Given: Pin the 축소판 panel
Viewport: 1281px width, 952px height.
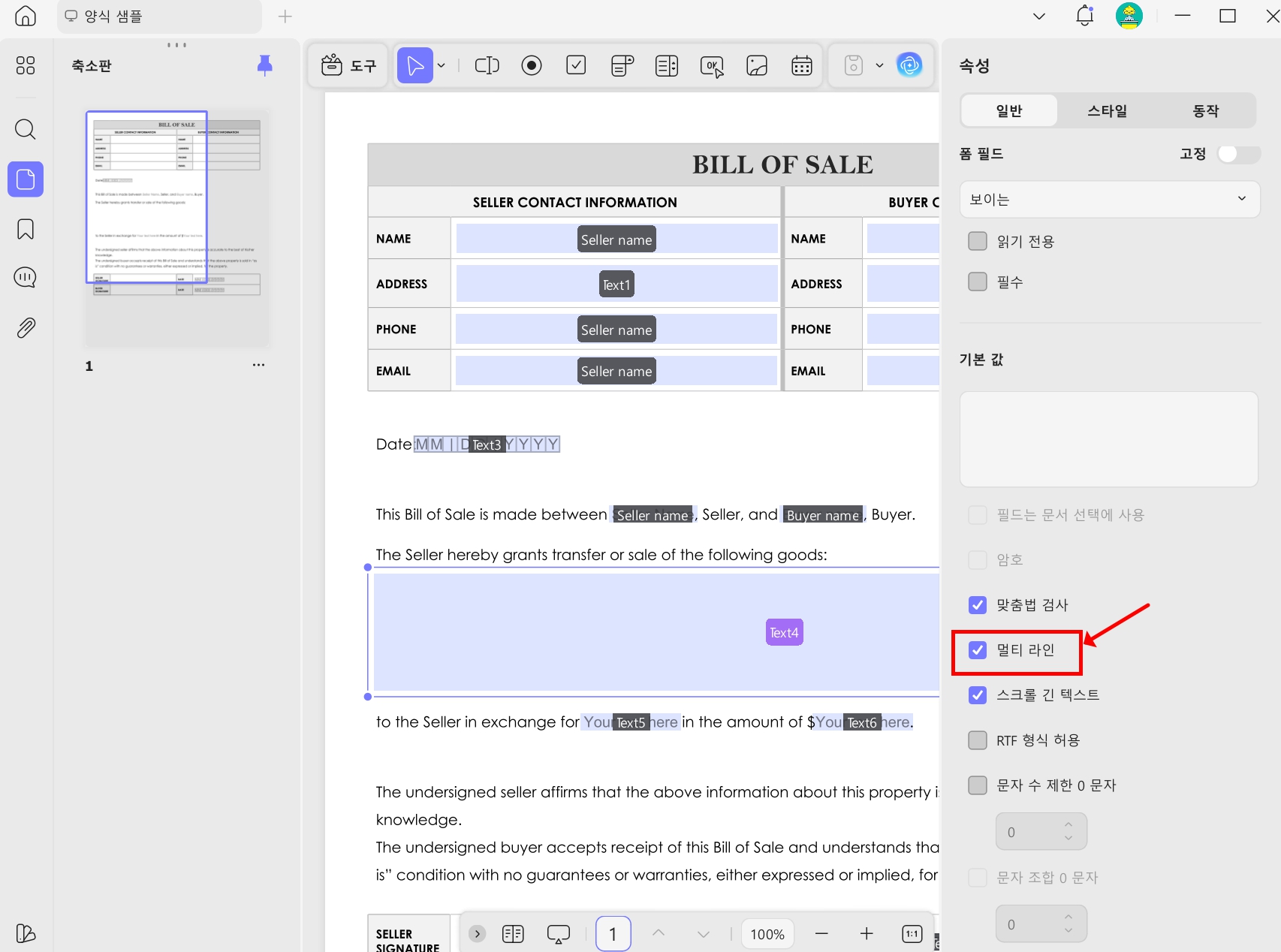Looking at the screenshot, I should (x=264, y=65).
